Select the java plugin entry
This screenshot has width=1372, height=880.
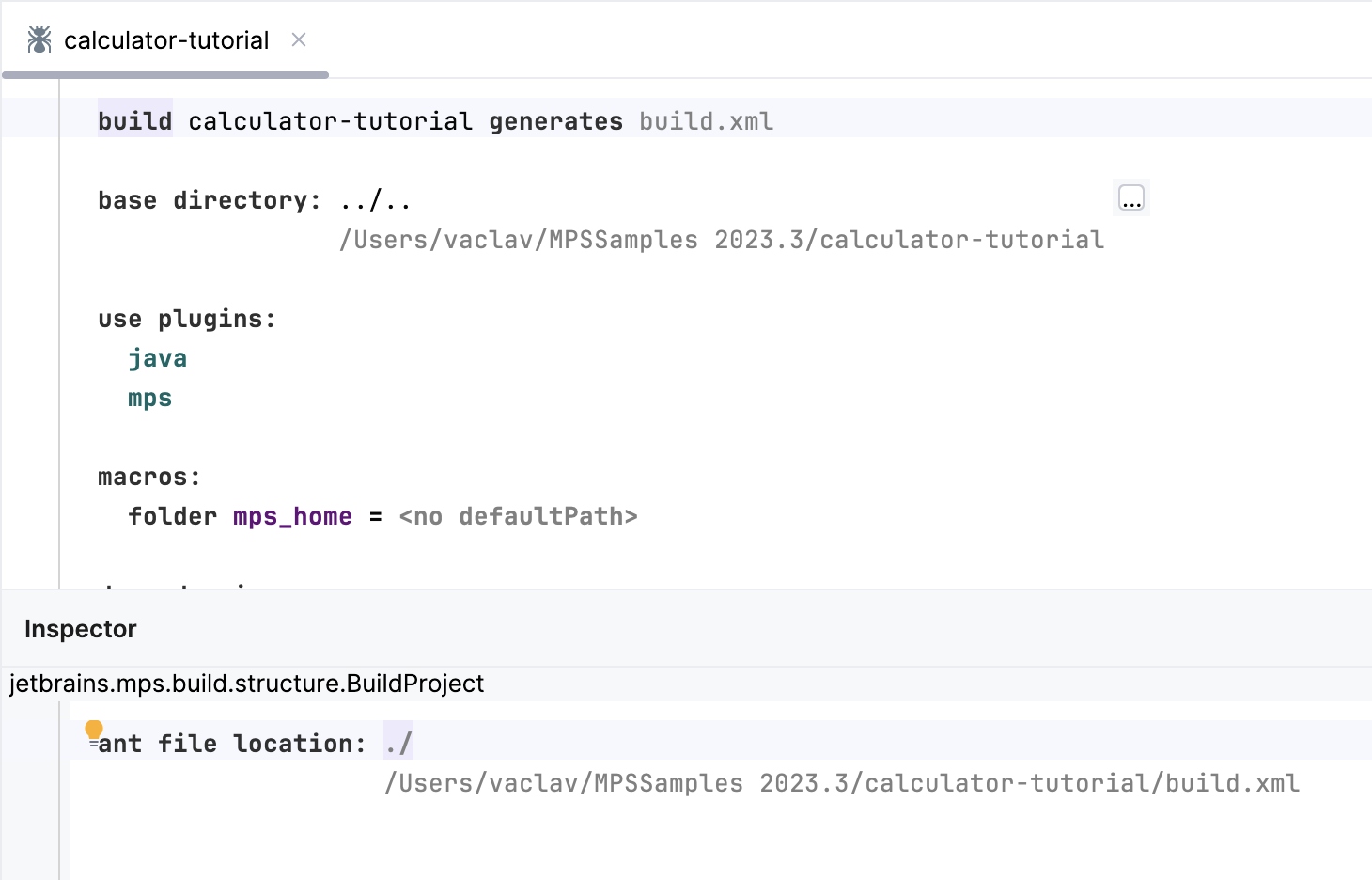[157, 357]
